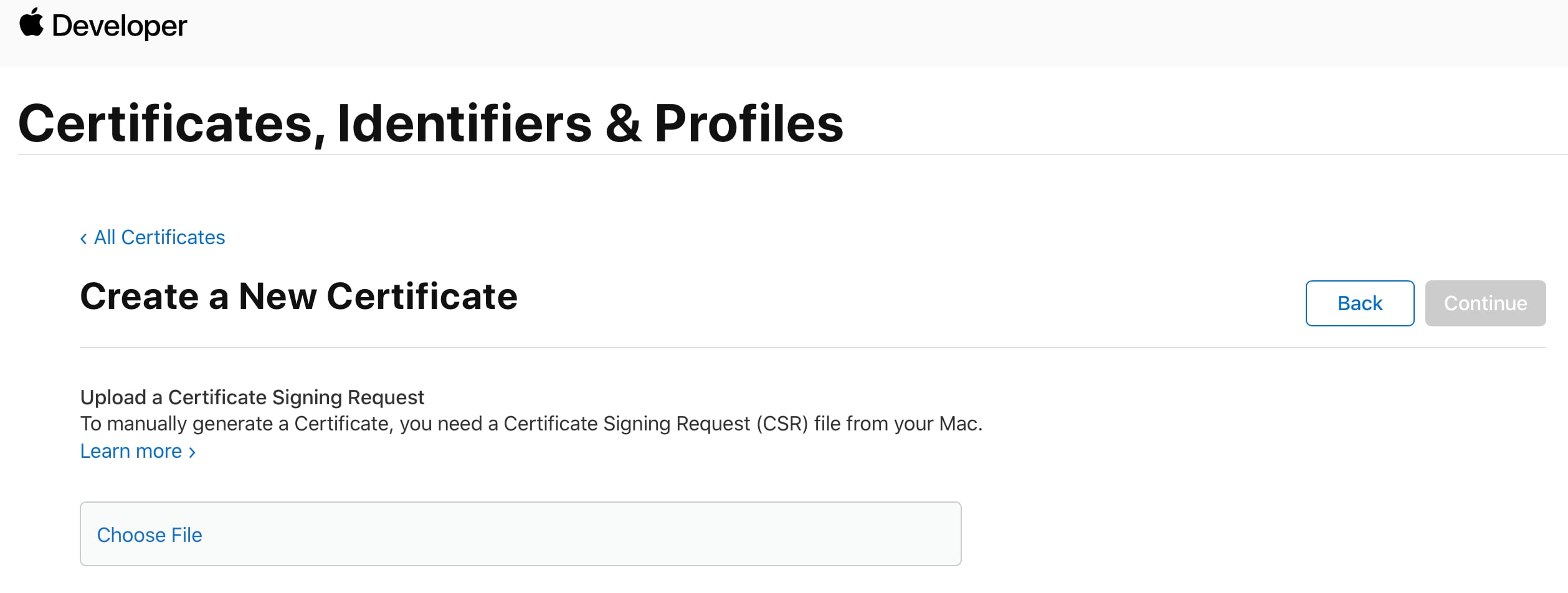Screen dimensions: 1568x593
Task: Click the word Identifiers in the page title
Action: pos(464,123)
